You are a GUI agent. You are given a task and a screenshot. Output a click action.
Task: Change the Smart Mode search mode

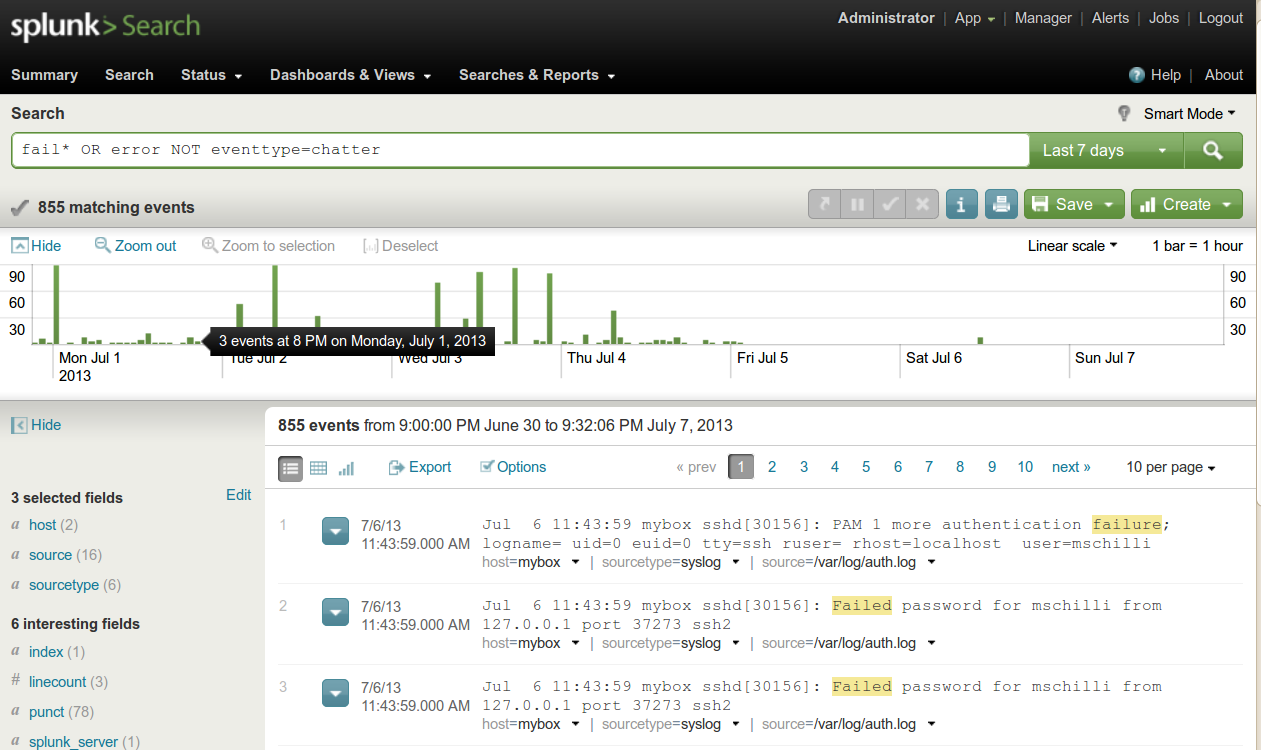coord(1190,114)
